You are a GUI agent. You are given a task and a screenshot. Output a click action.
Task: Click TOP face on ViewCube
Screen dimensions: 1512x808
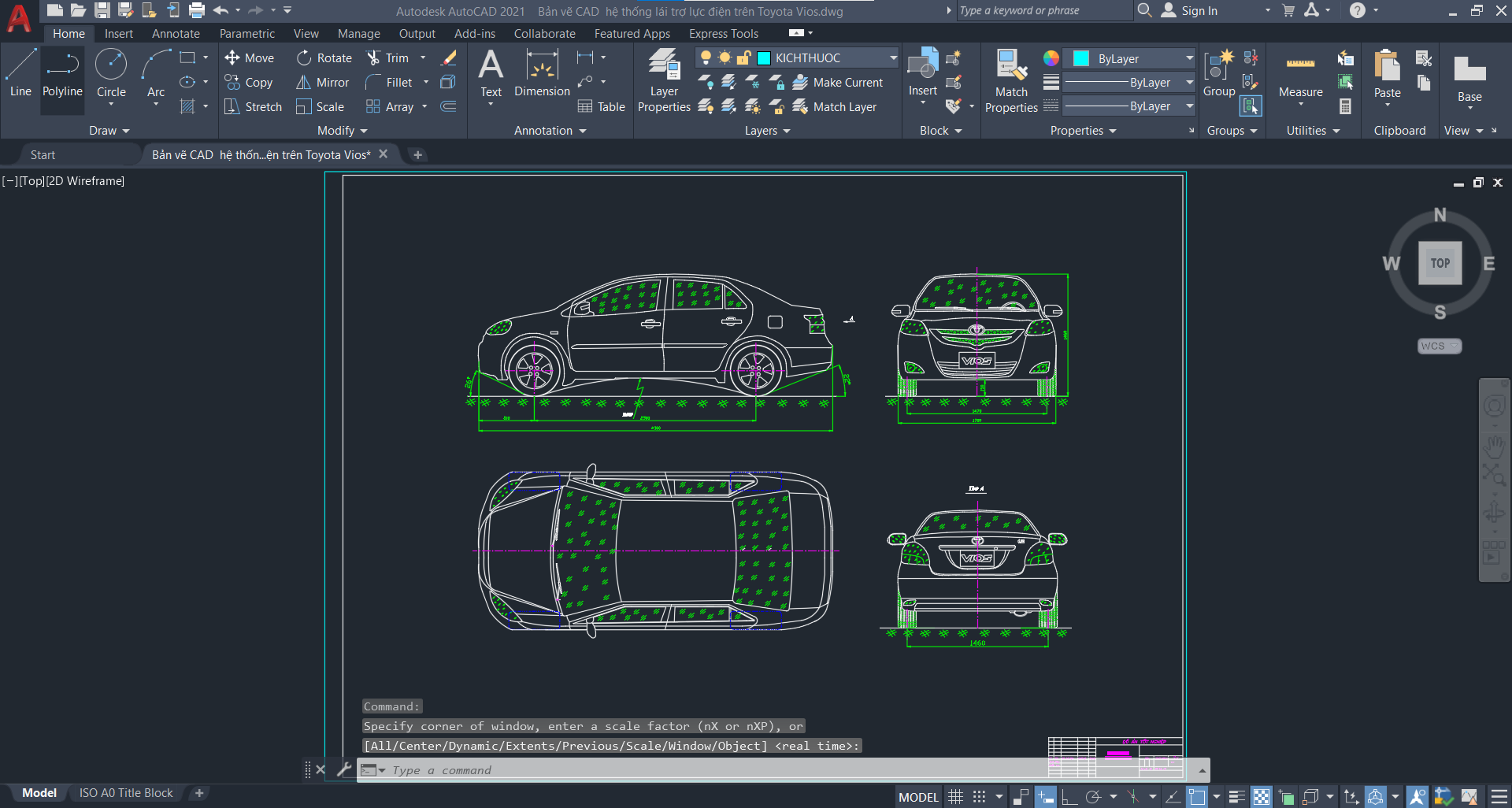1440,263
